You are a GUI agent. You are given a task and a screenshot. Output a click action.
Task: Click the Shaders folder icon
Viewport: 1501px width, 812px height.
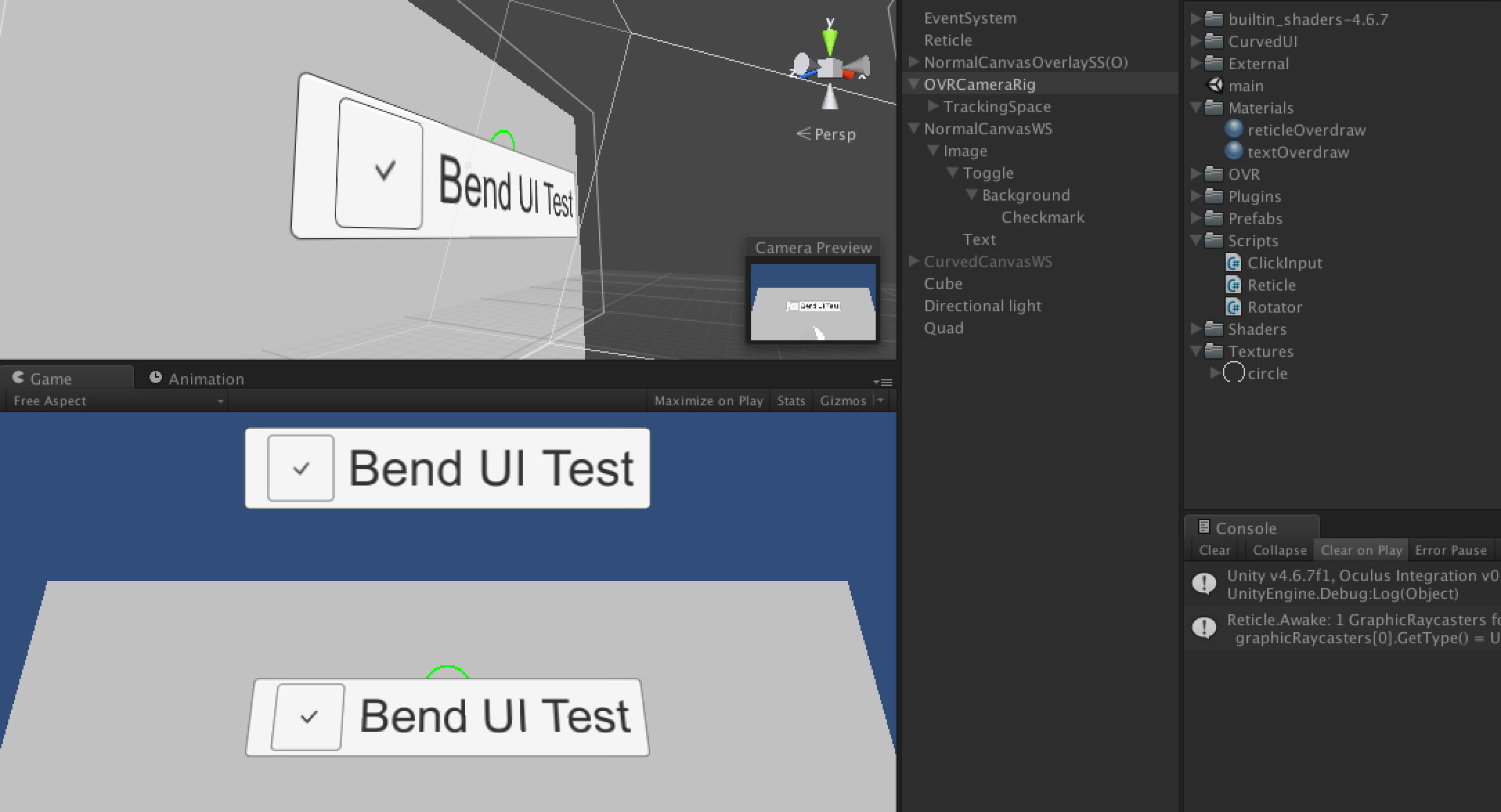[1214, 329]
